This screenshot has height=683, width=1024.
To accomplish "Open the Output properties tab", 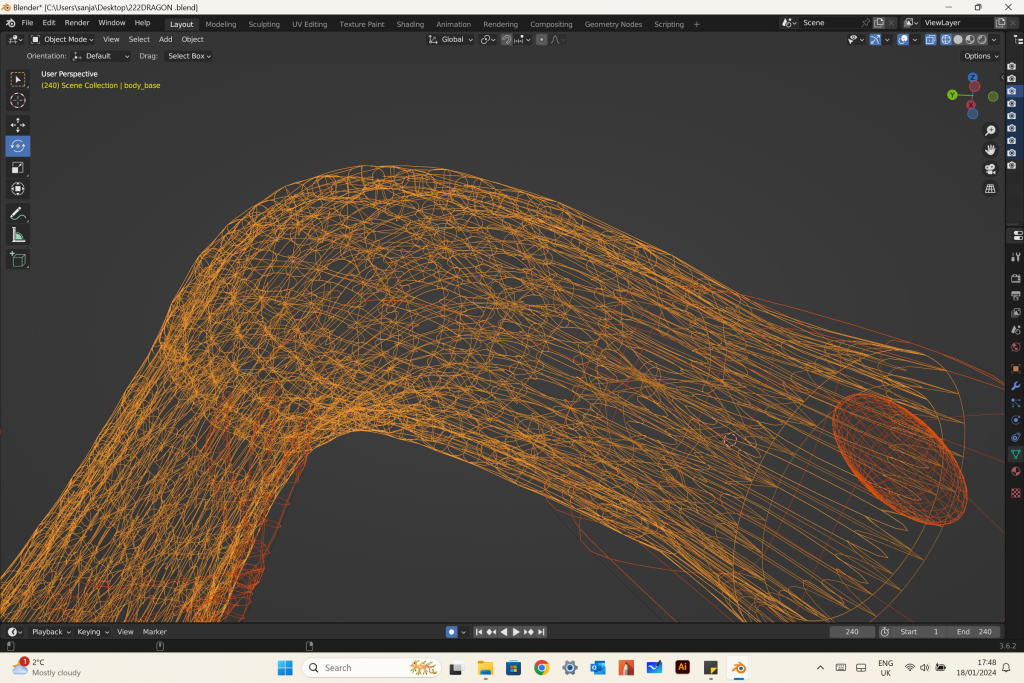I will [x=1016, y=296].
